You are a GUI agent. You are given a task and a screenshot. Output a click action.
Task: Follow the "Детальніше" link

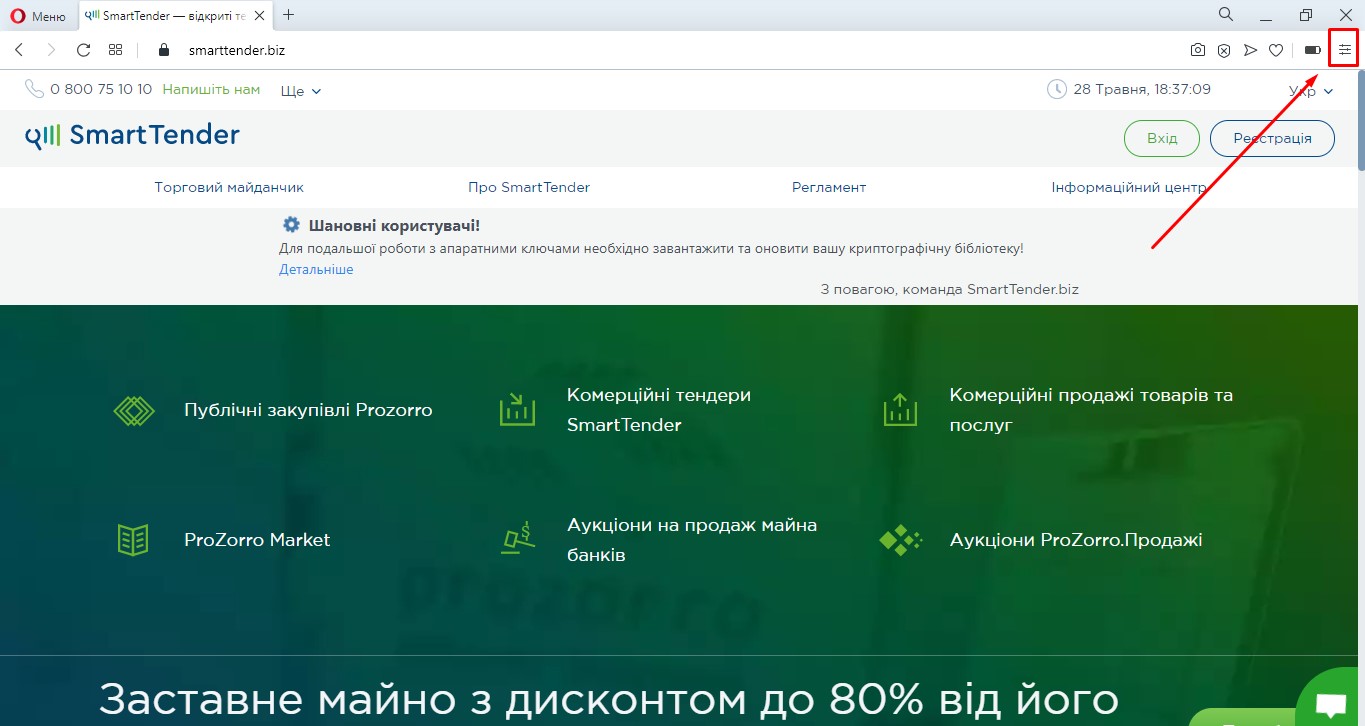[316, 270]
